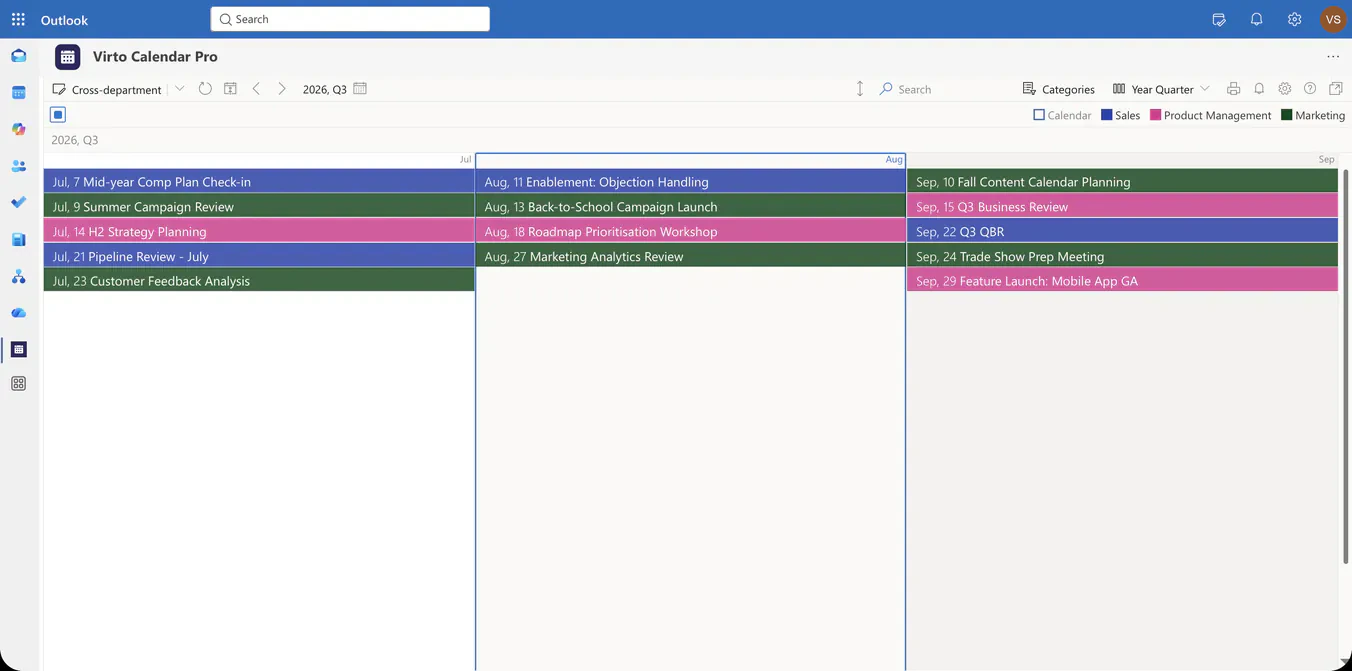Open the Q3 QBR event
Image resolution: width=1352 pixels, height=671 pixels.
point(1122,231)
